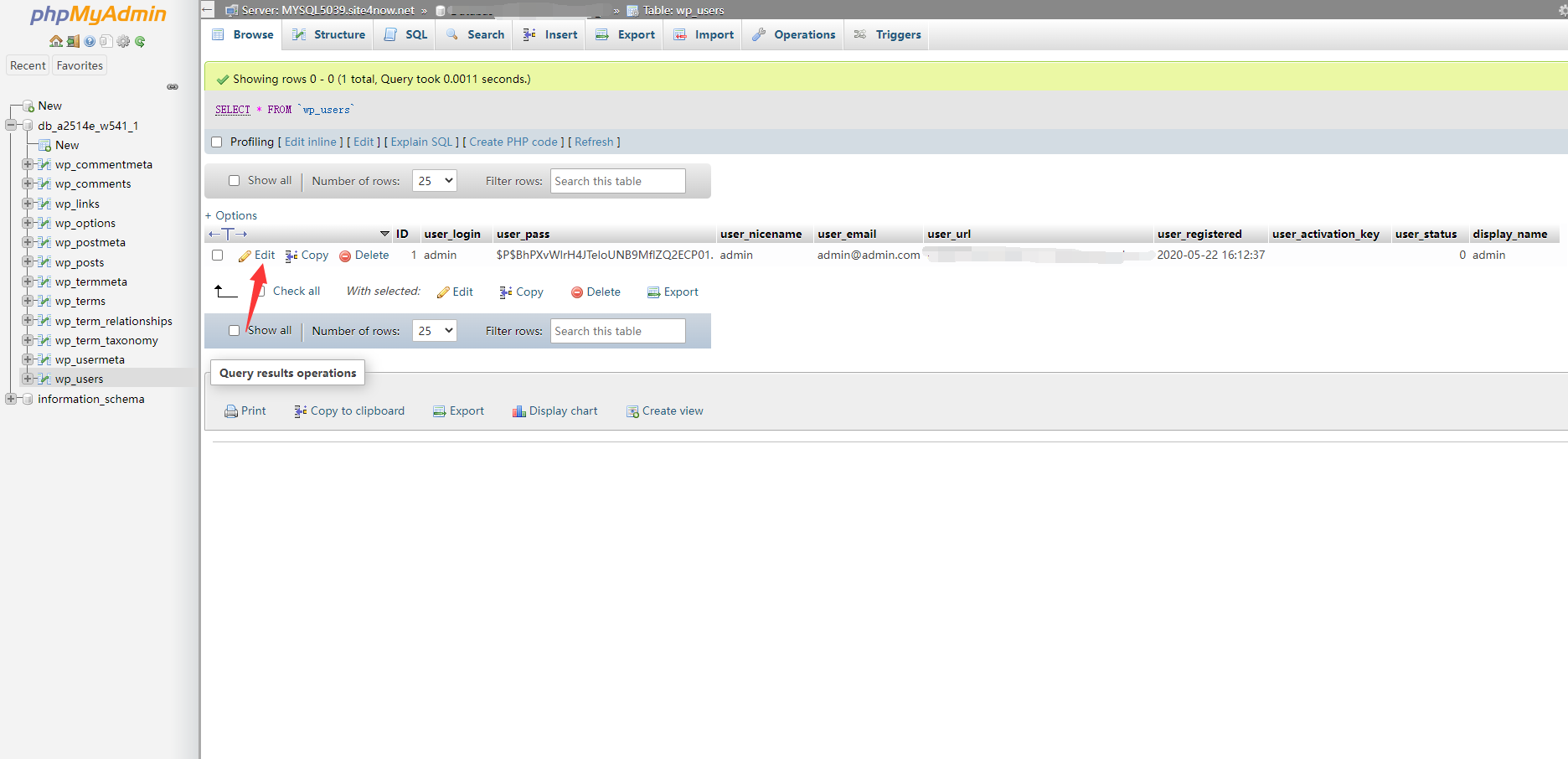The width and height of the screenshot is (1568, 759).
Task: Click the Create view link
Action: (672, 411)
